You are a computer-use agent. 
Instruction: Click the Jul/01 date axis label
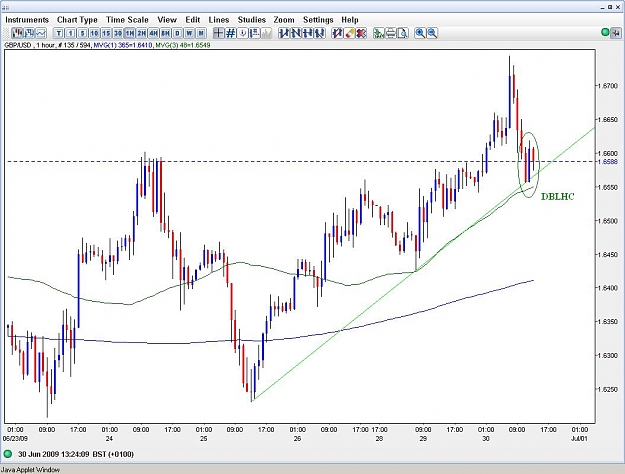[x=579, y=439]
